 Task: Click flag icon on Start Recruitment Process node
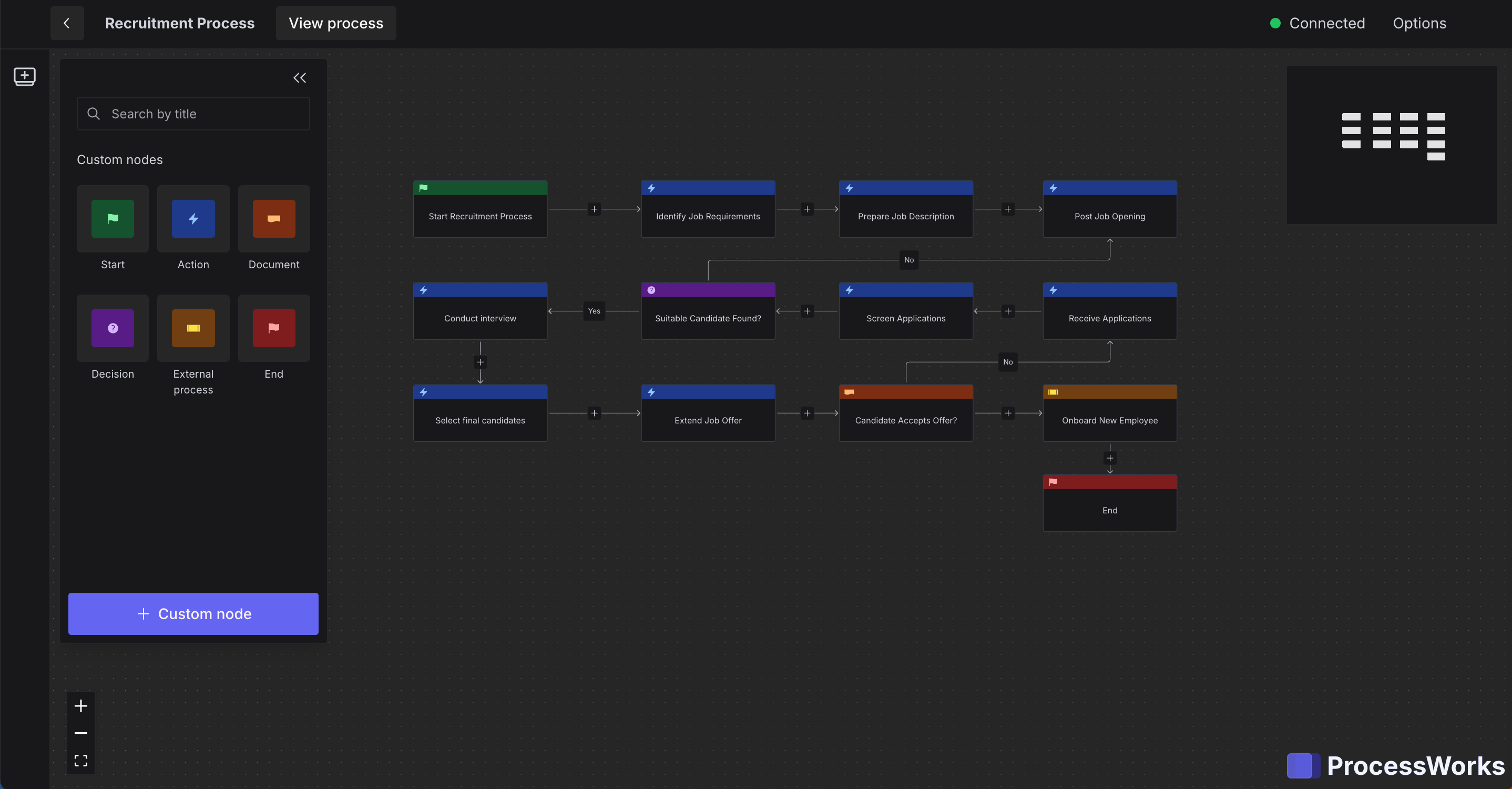[423, 188]
